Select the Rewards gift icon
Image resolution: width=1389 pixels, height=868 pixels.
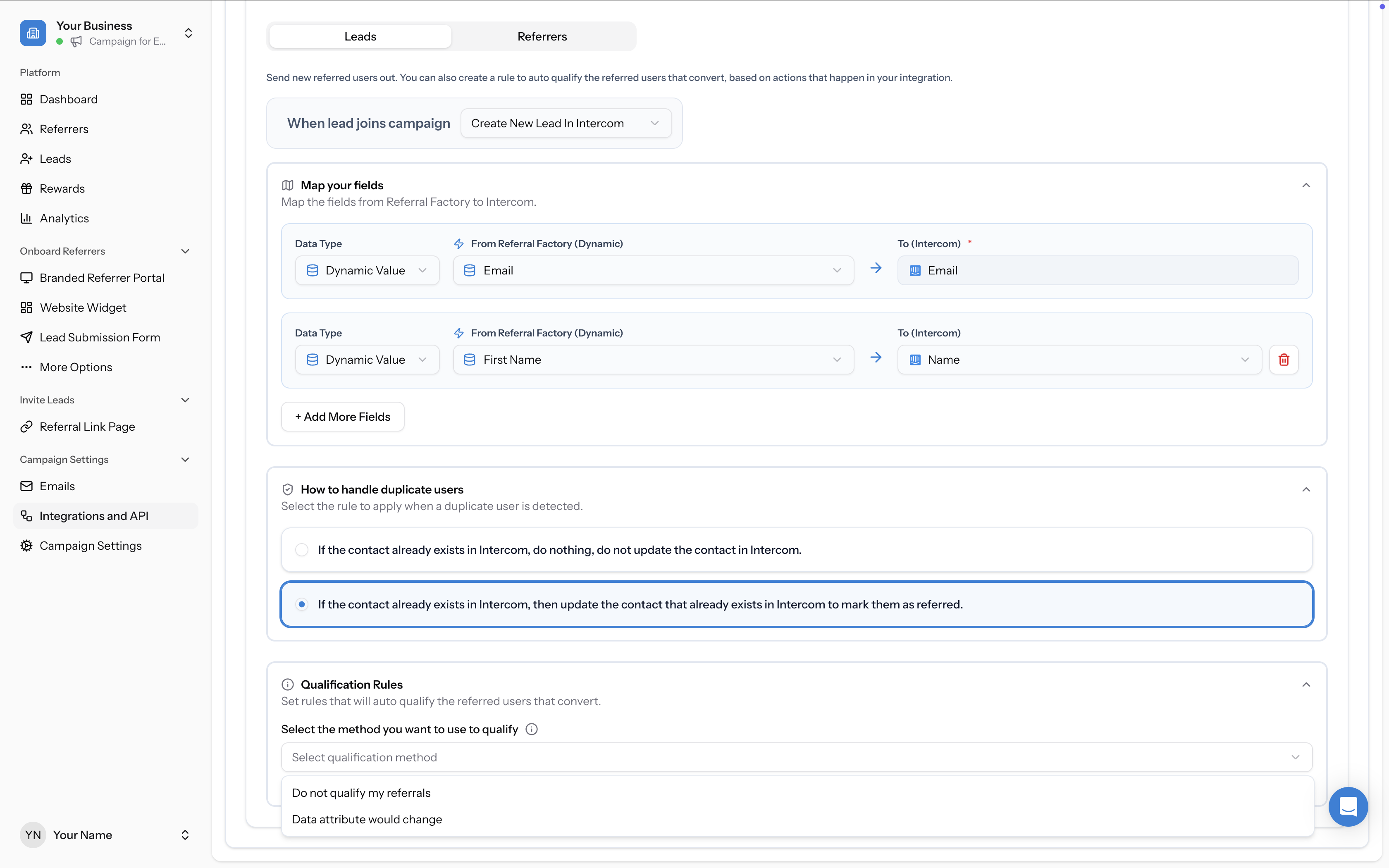[26, 188]
